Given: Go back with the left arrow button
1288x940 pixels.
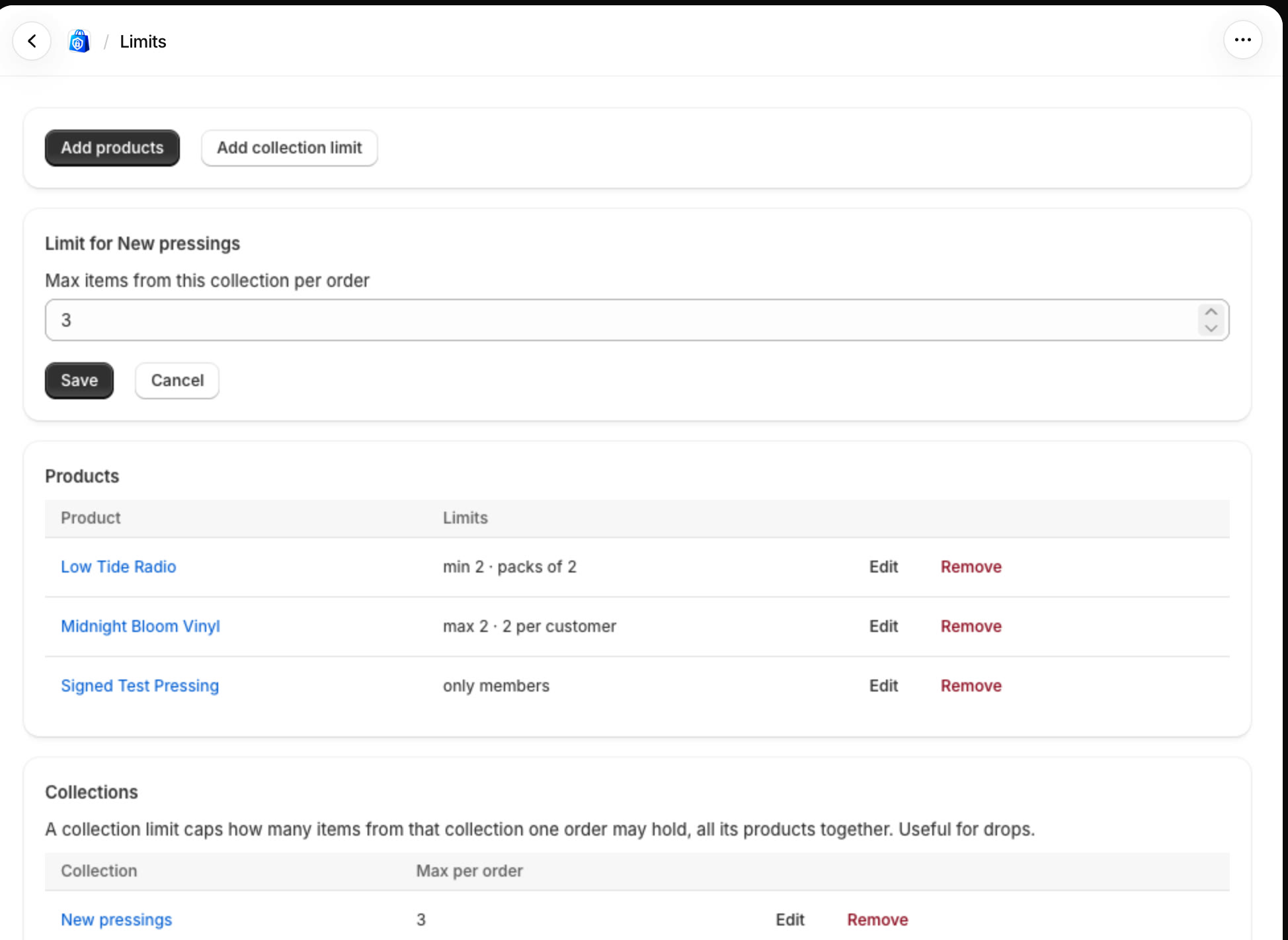Looking at the screenshot, I should pos(32,41).
